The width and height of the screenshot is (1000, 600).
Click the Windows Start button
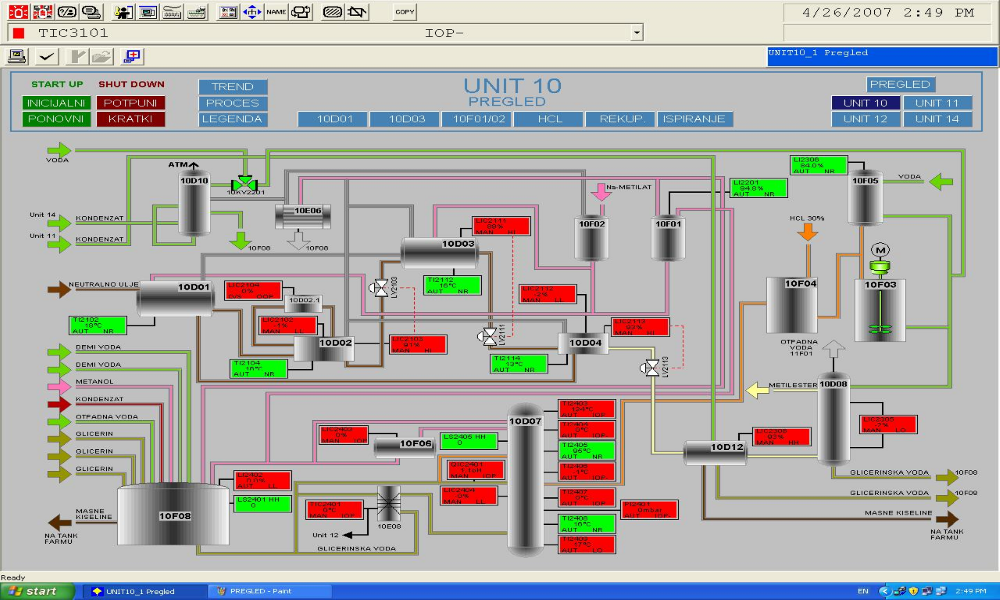(x=36, y=591)
